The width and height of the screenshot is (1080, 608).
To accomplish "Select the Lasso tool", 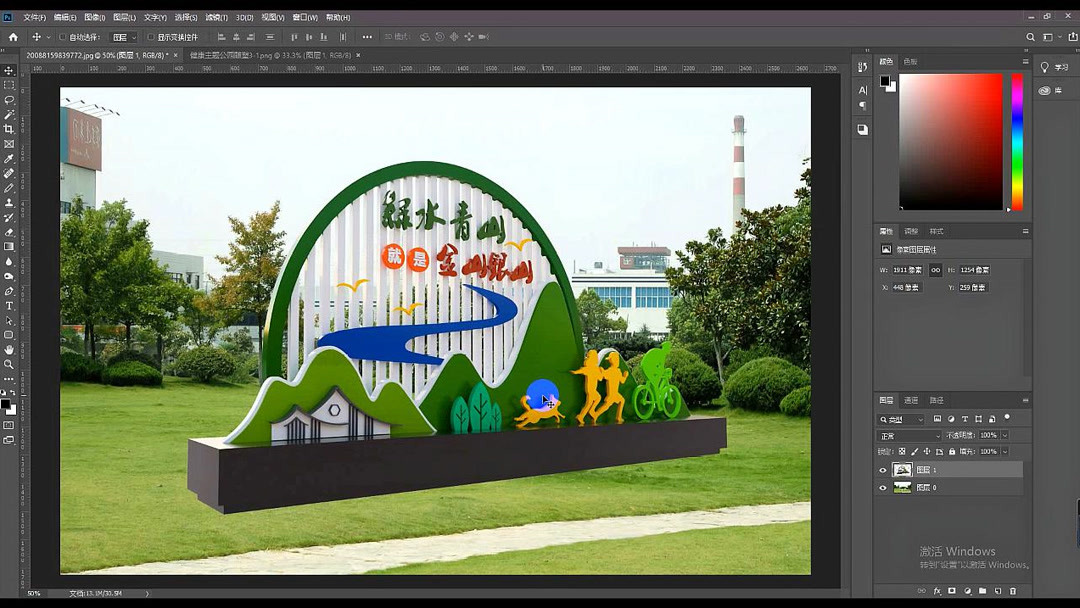I will click(x=7, y=100).
